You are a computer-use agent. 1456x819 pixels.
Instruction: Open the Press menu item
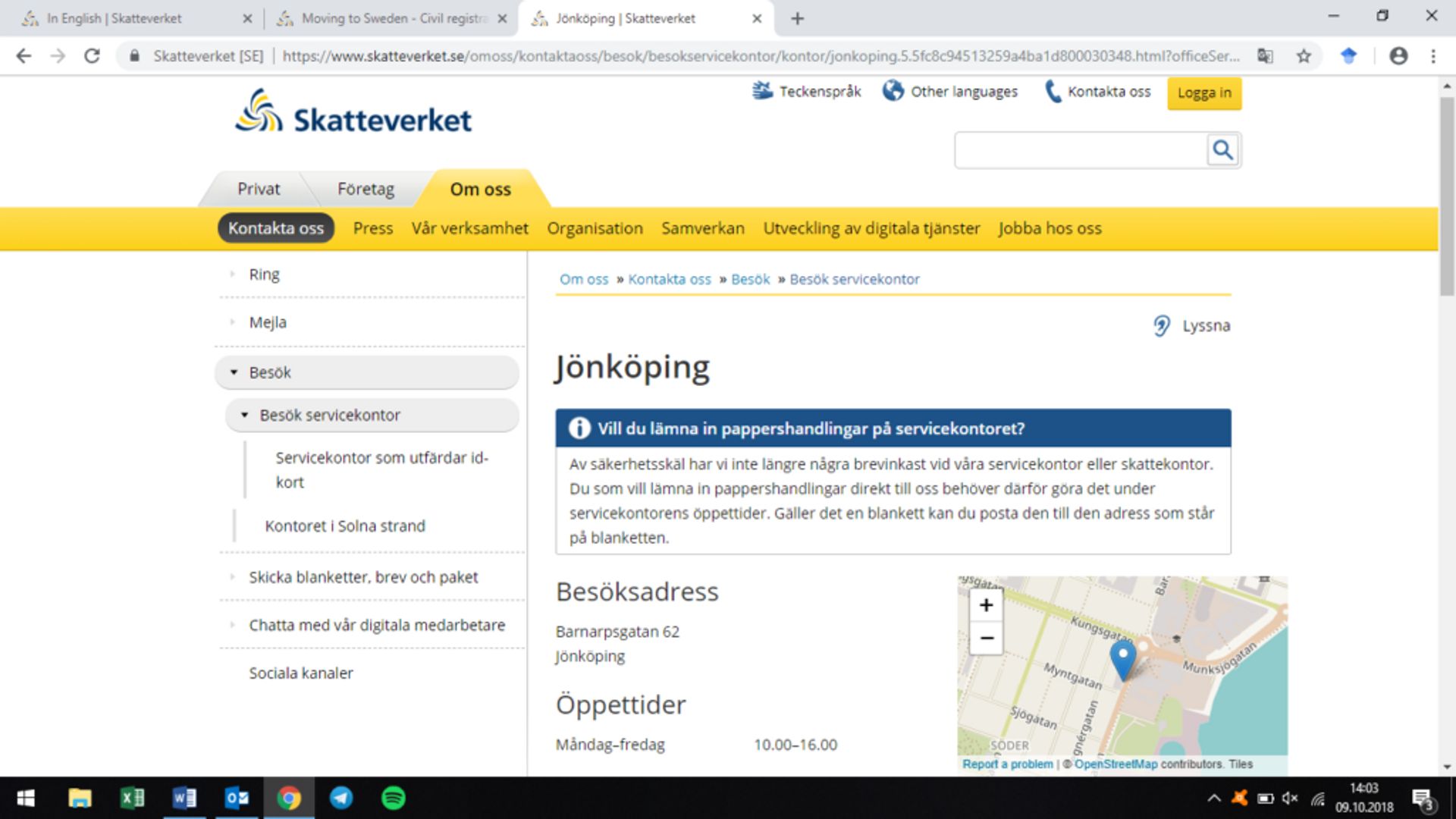(x=373, y=228)
